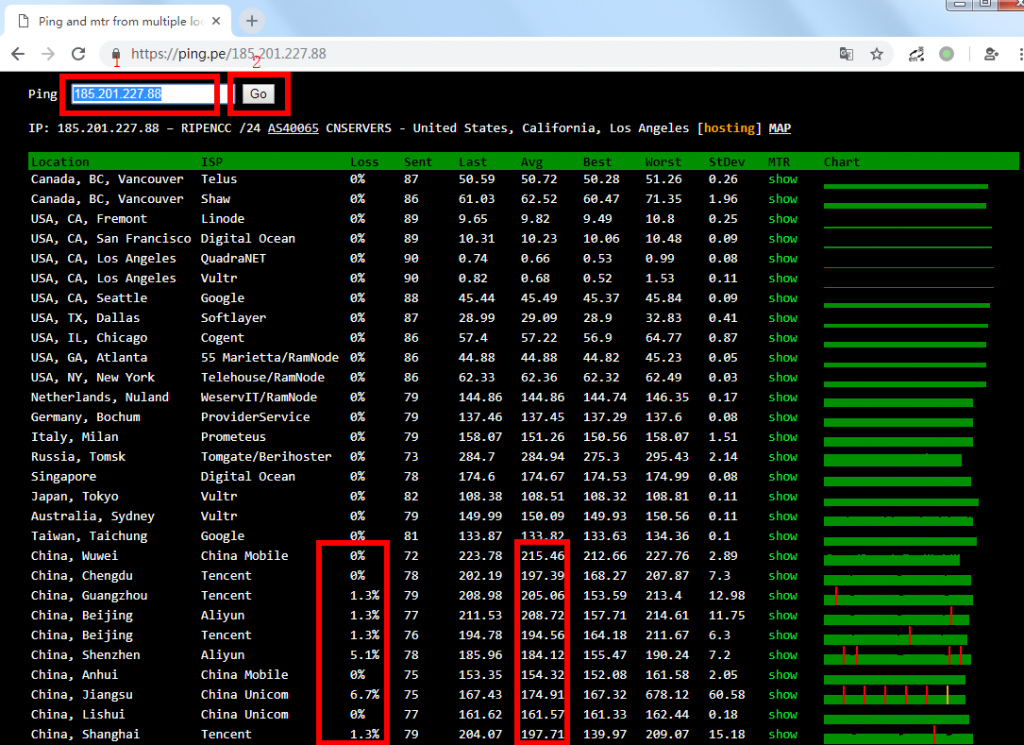The height and width of the screenshot is (745, 1024).
Task: Open the translate page icon
Action: coord(847,54)
